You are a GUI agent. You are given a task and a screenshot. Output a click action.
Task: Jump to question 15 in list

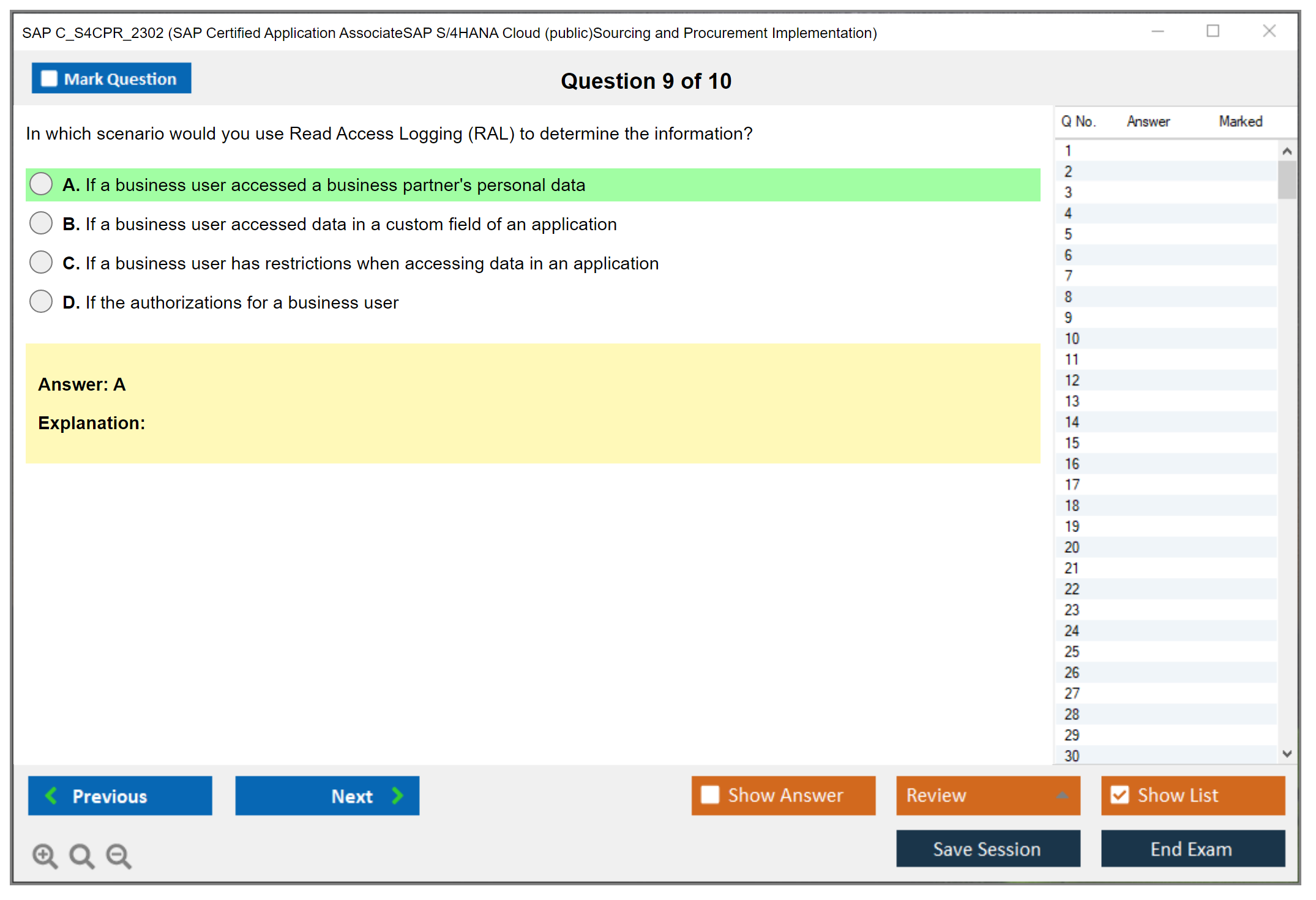click(x=1072, y=443)
